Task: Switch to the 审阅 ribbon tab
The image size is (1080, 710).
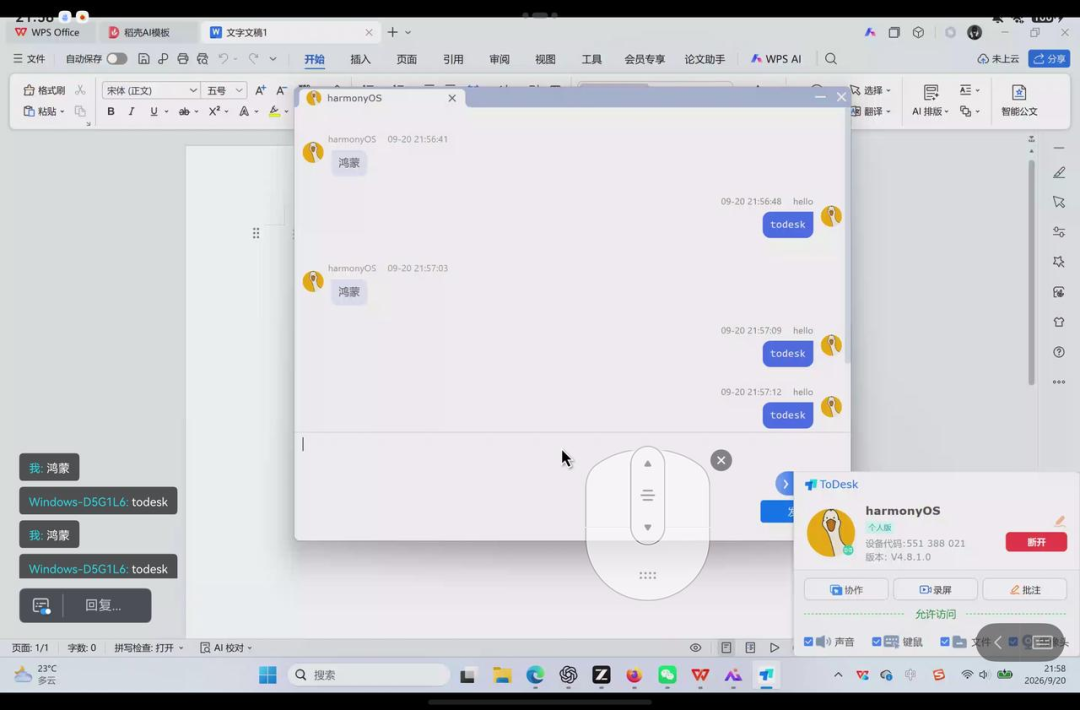Action: [x=499, y=59]
